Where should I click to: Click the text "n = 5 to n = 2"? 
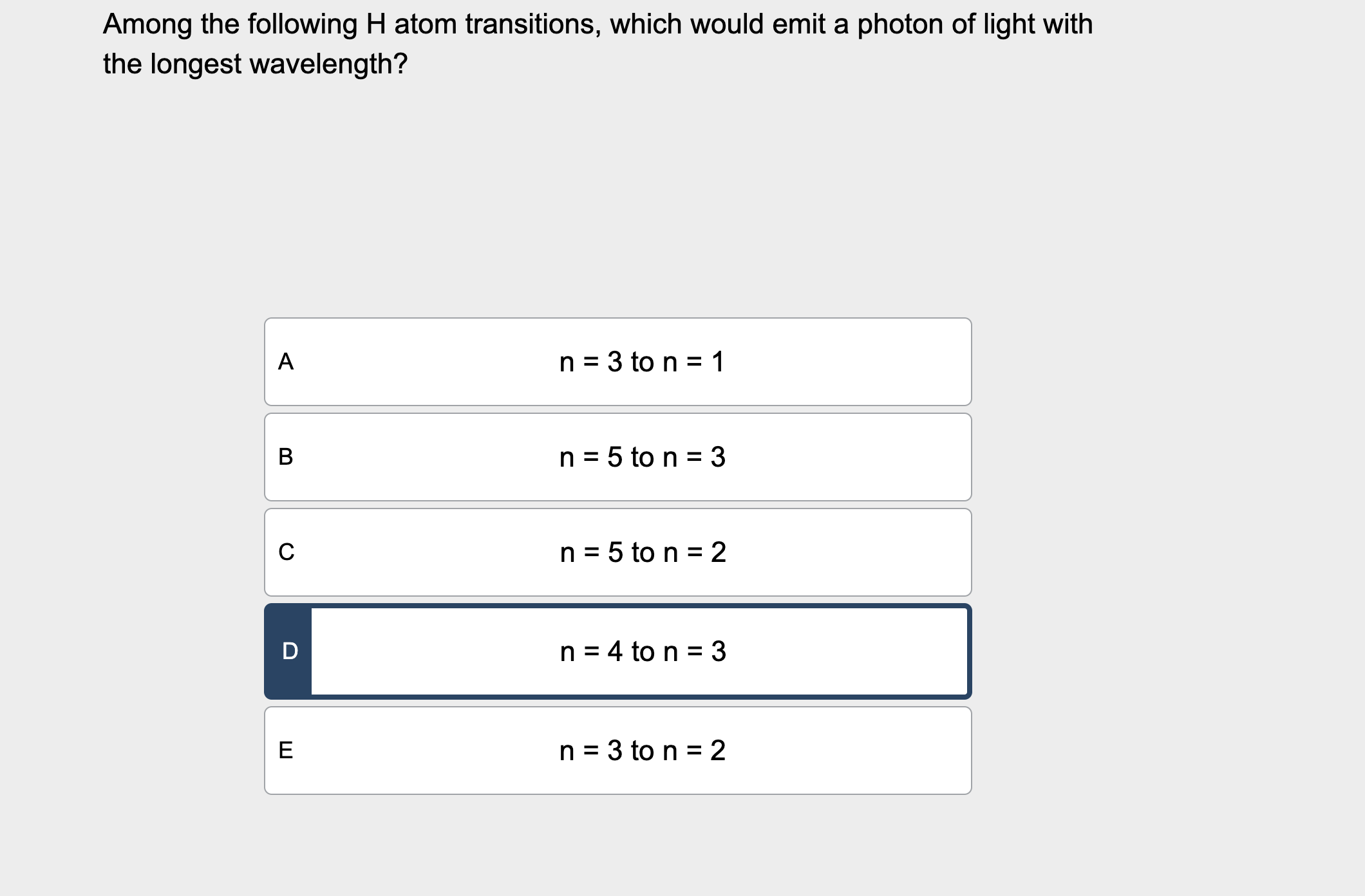[x=642, y=552]
